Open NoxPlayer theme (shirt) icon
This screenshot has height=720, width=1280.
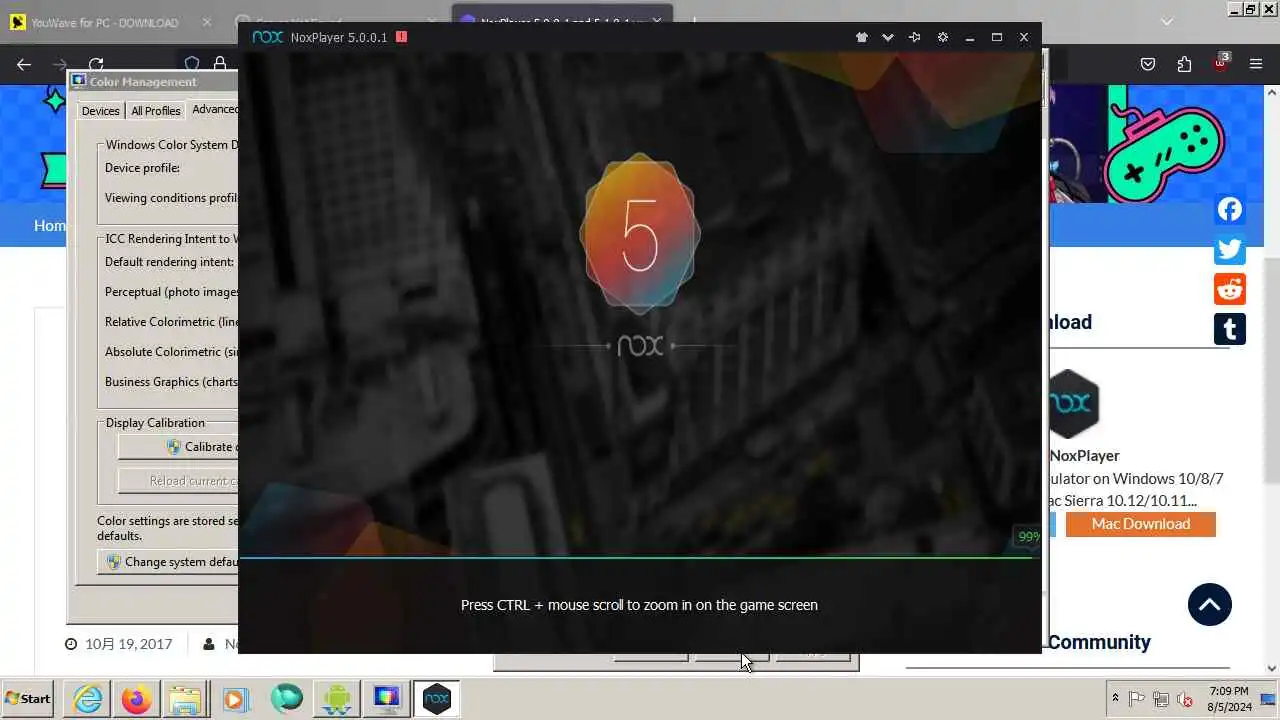point(861,37)
